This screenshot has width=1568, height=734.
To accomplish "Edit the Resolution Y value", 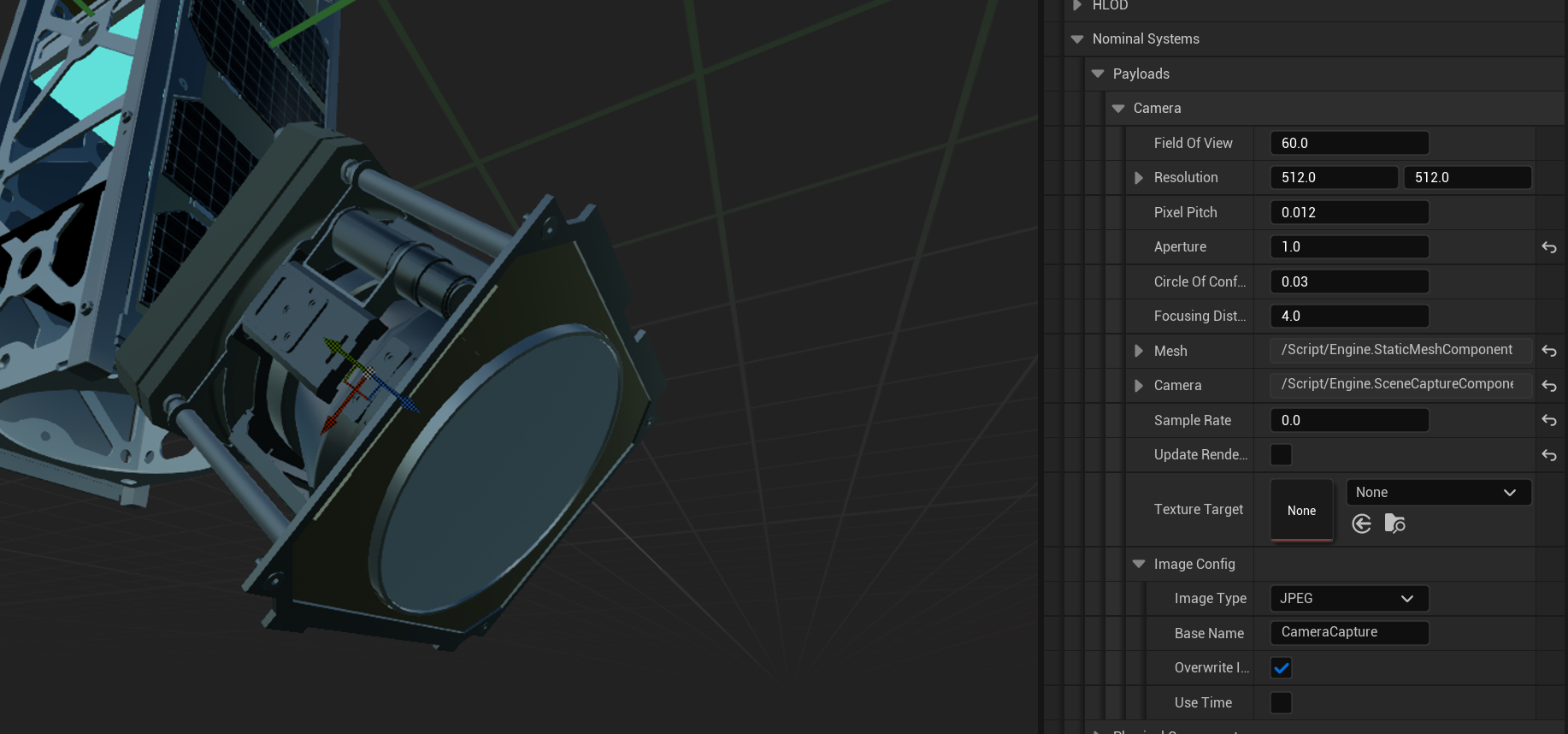I will tap(1467, 177).
